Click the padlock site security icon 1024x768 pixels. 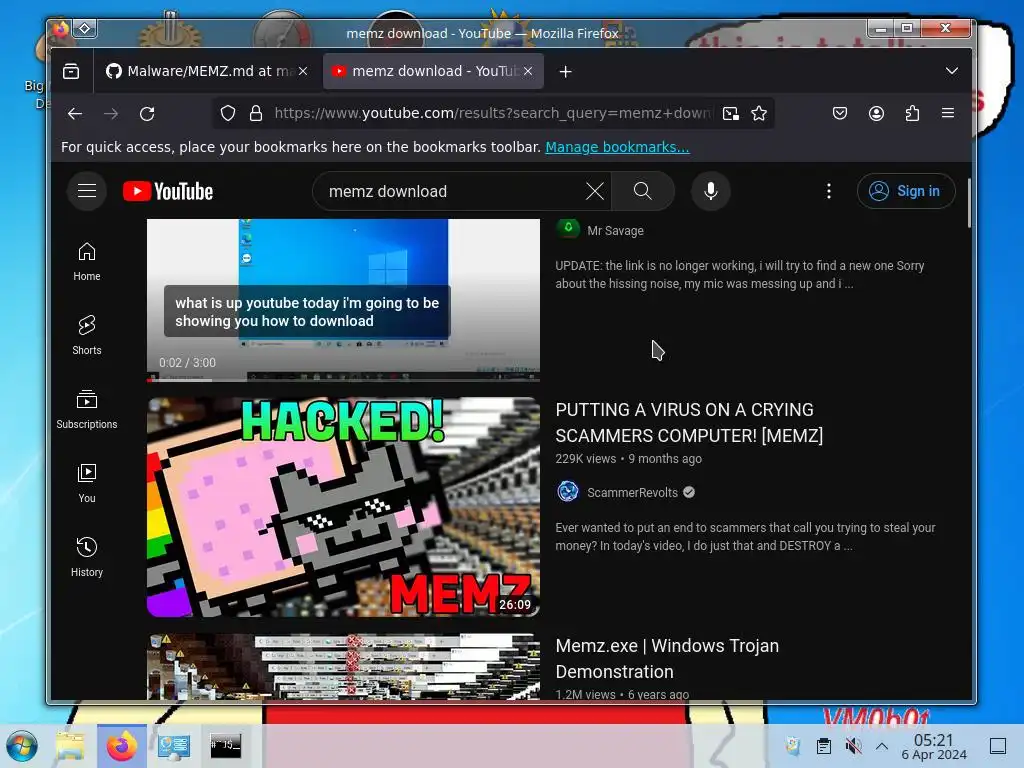(256, 114)
